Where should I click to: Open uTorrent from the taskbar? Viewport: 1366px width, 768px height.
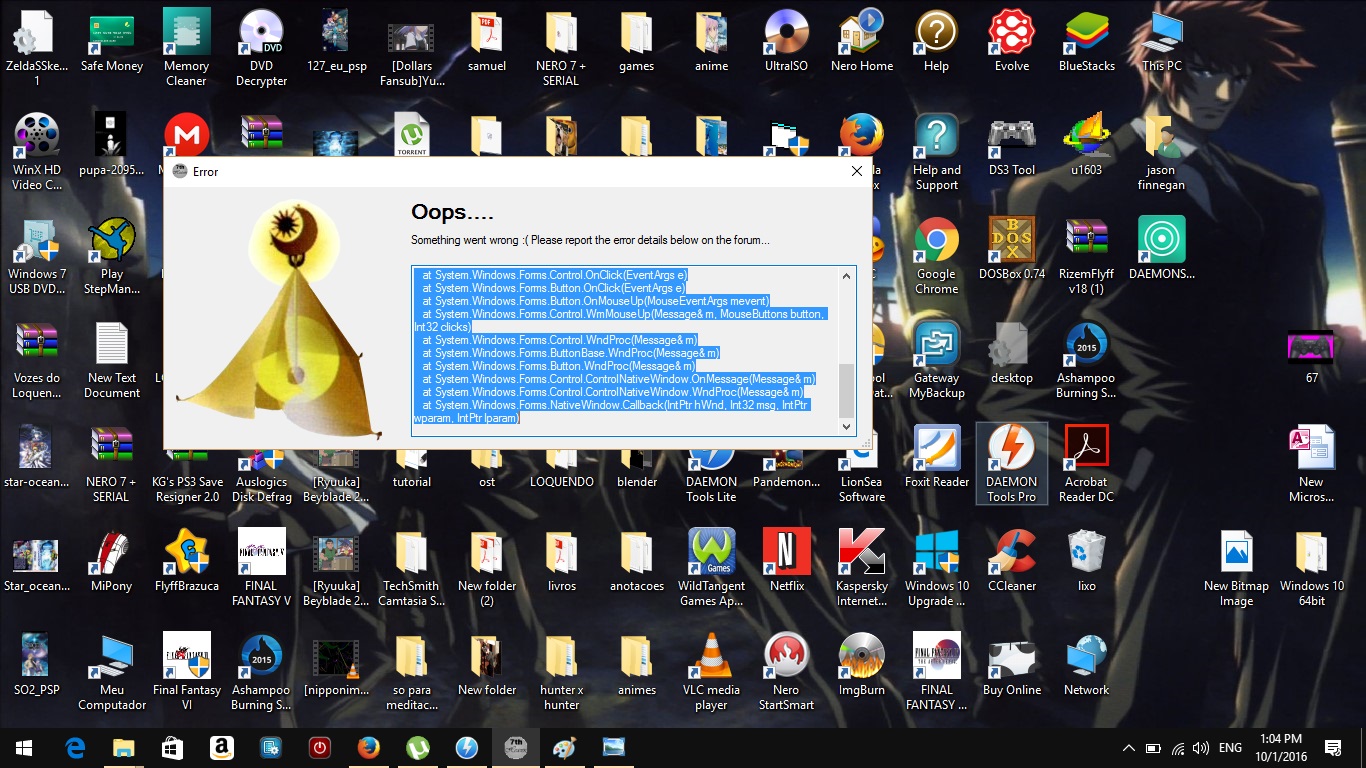tap(418, 747)
